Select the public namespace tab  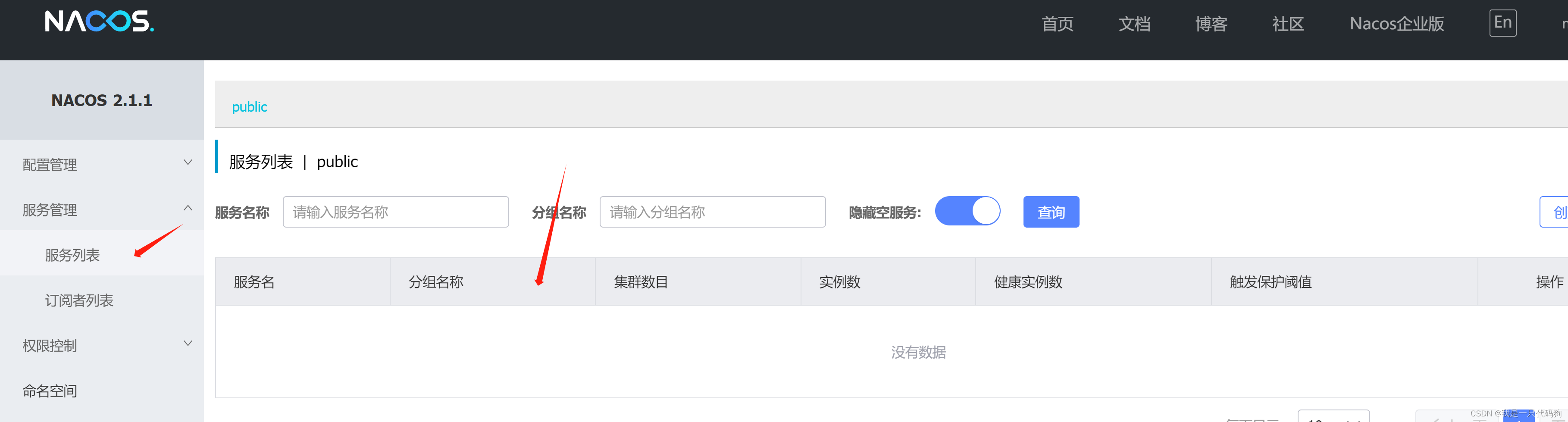click(250, 106)
